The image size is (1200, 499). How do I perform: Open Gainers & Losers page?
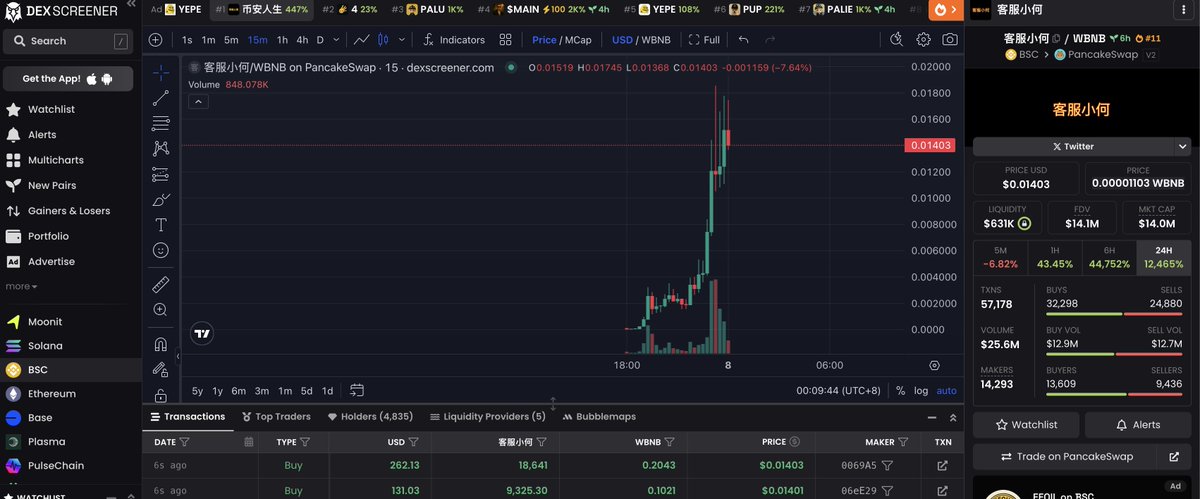[69, 211]
